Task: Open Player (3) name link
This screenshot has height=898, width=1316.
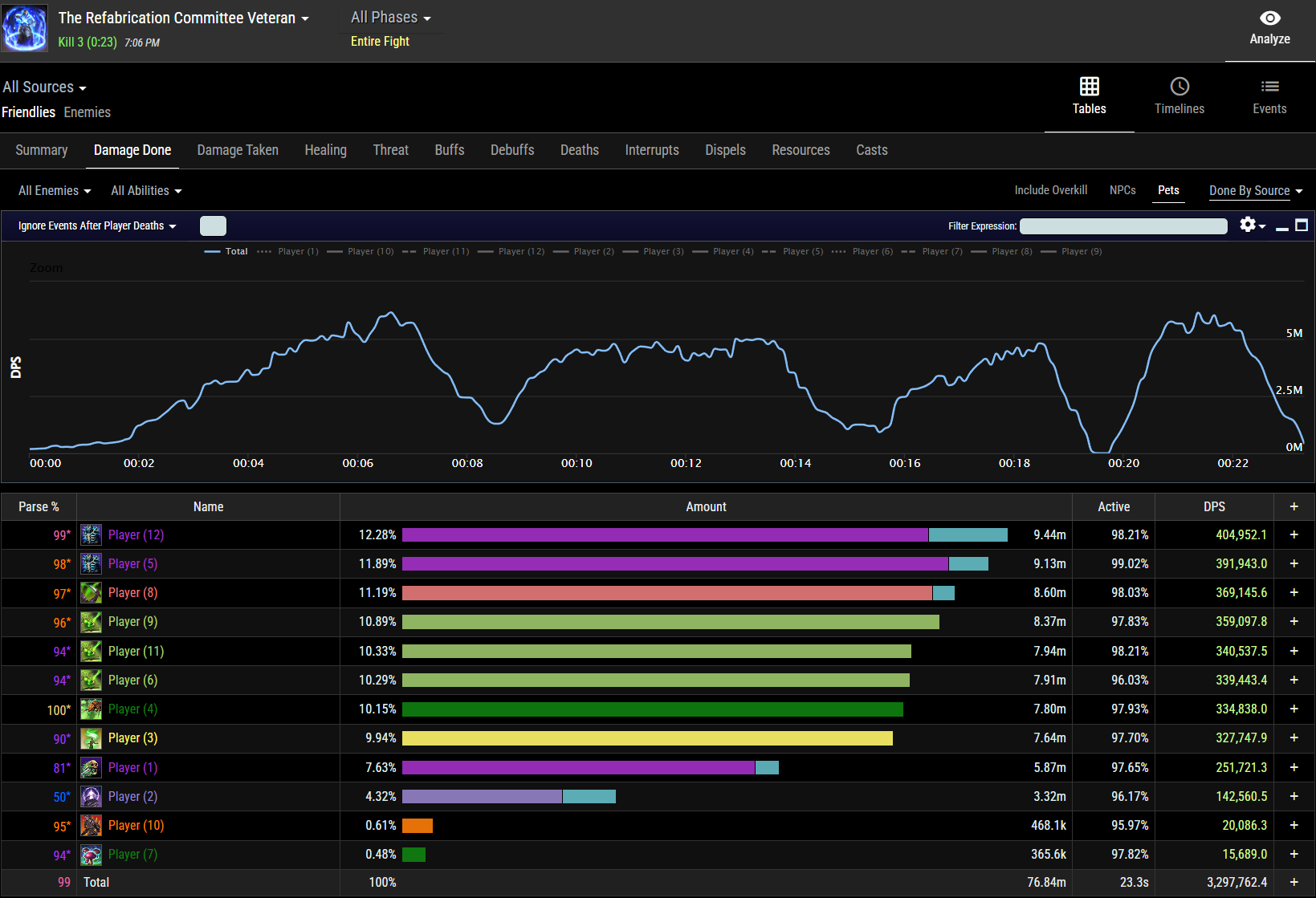Action: click(x=132, y=738)
